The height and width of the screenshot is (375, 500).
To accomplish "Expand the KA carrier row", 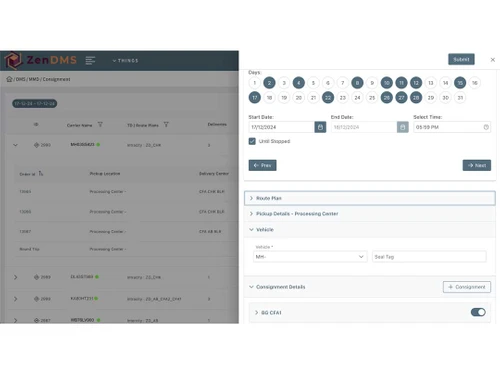I will coord(15,299).
